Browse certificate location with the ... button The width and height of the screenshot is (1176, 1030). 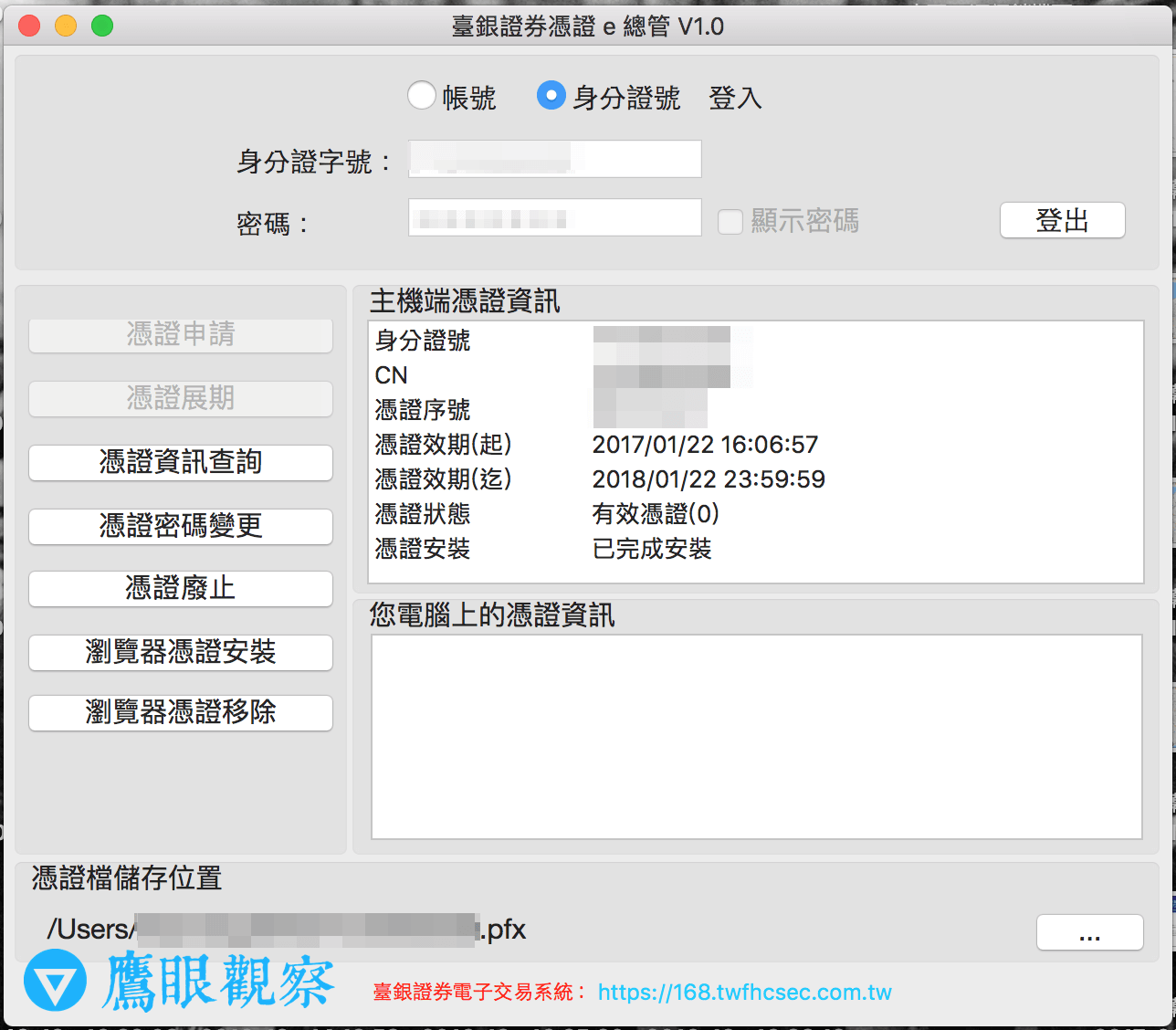pos(1090,932)
